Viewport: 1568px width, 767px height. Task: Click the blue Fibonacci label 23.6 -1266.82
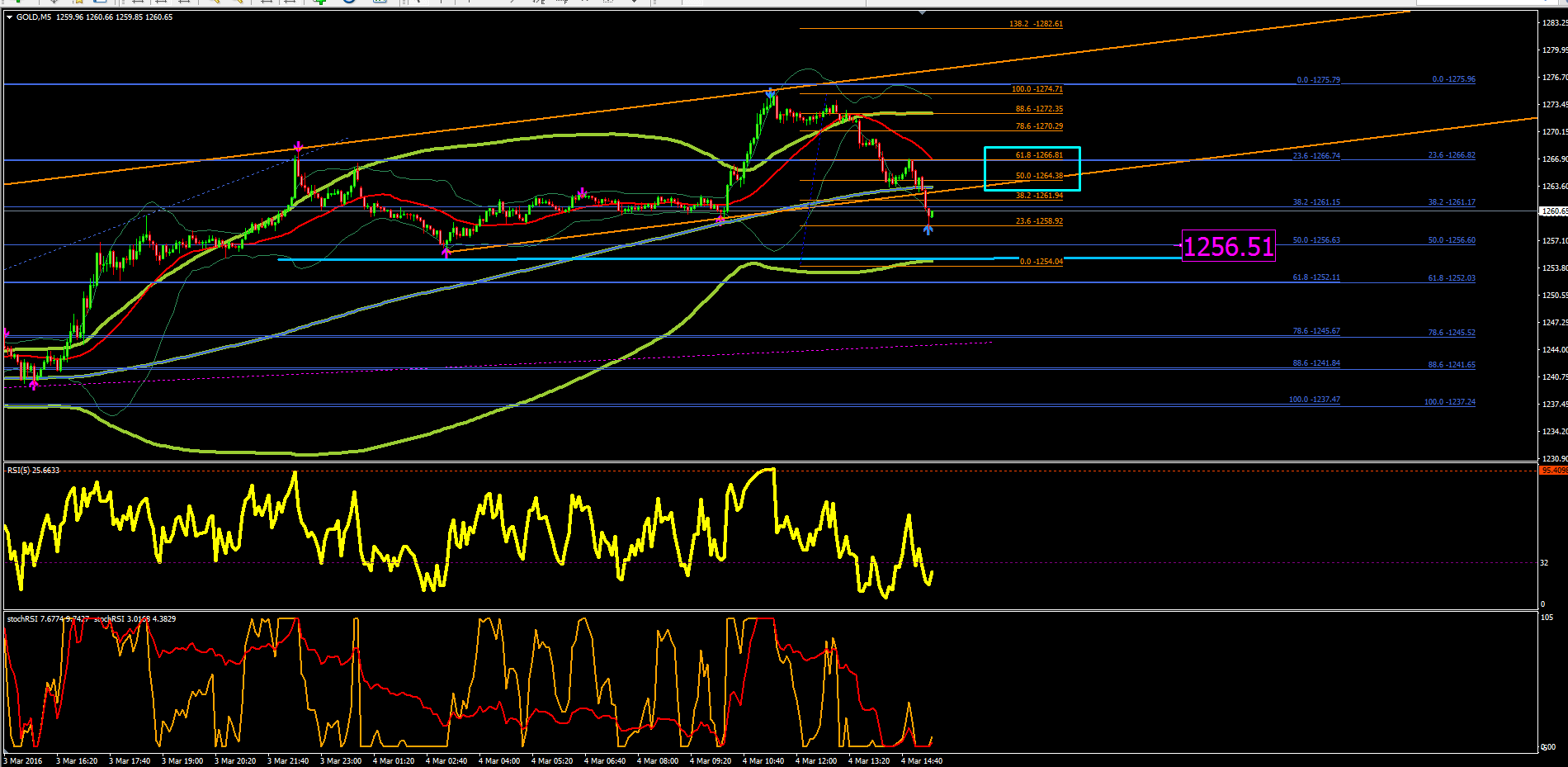(1452, 155)
